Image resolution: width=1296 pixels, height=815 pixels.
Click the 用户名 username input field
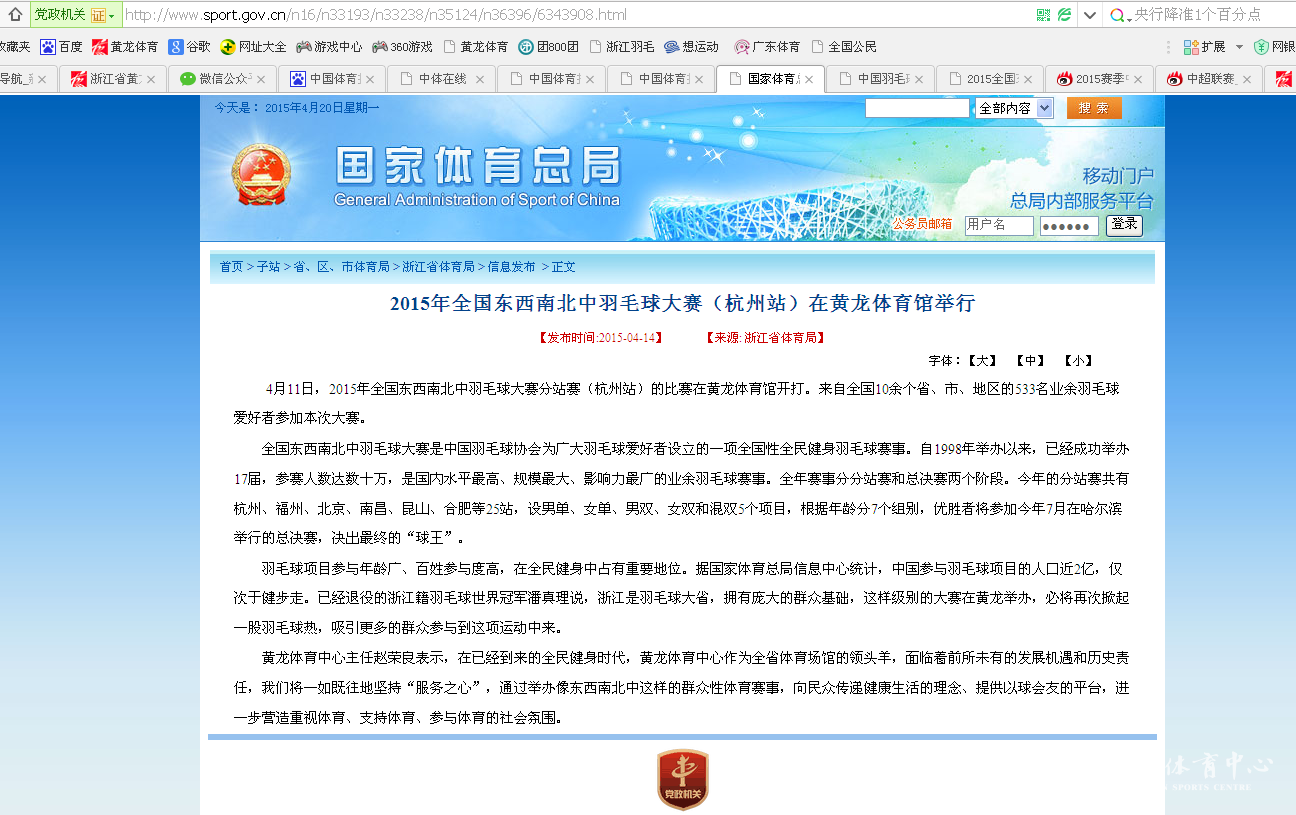[997, 226]
